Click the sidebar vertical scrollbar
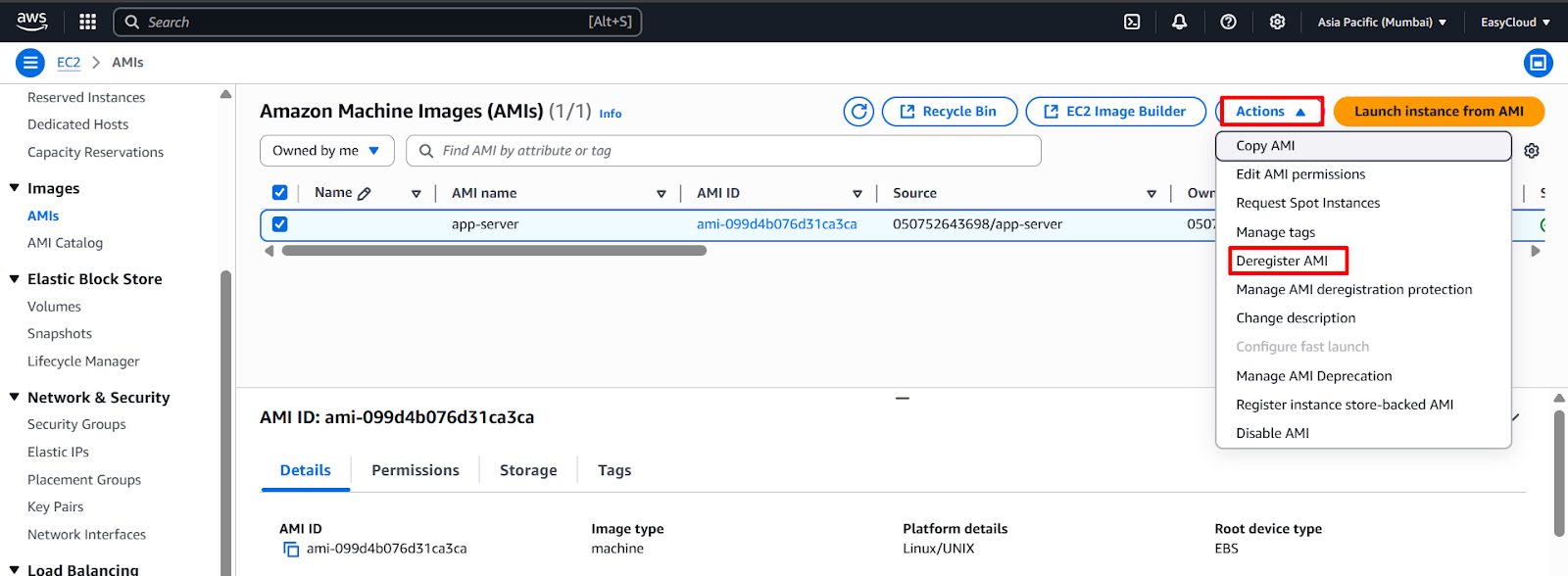1568x576 pixels. tap(226, 421)
